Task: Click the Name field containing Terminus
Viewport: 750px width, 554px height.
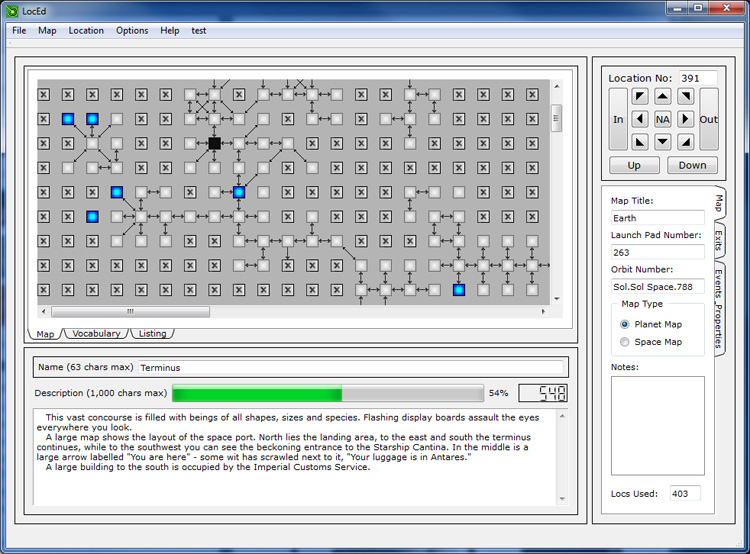Action: (351, 367)
